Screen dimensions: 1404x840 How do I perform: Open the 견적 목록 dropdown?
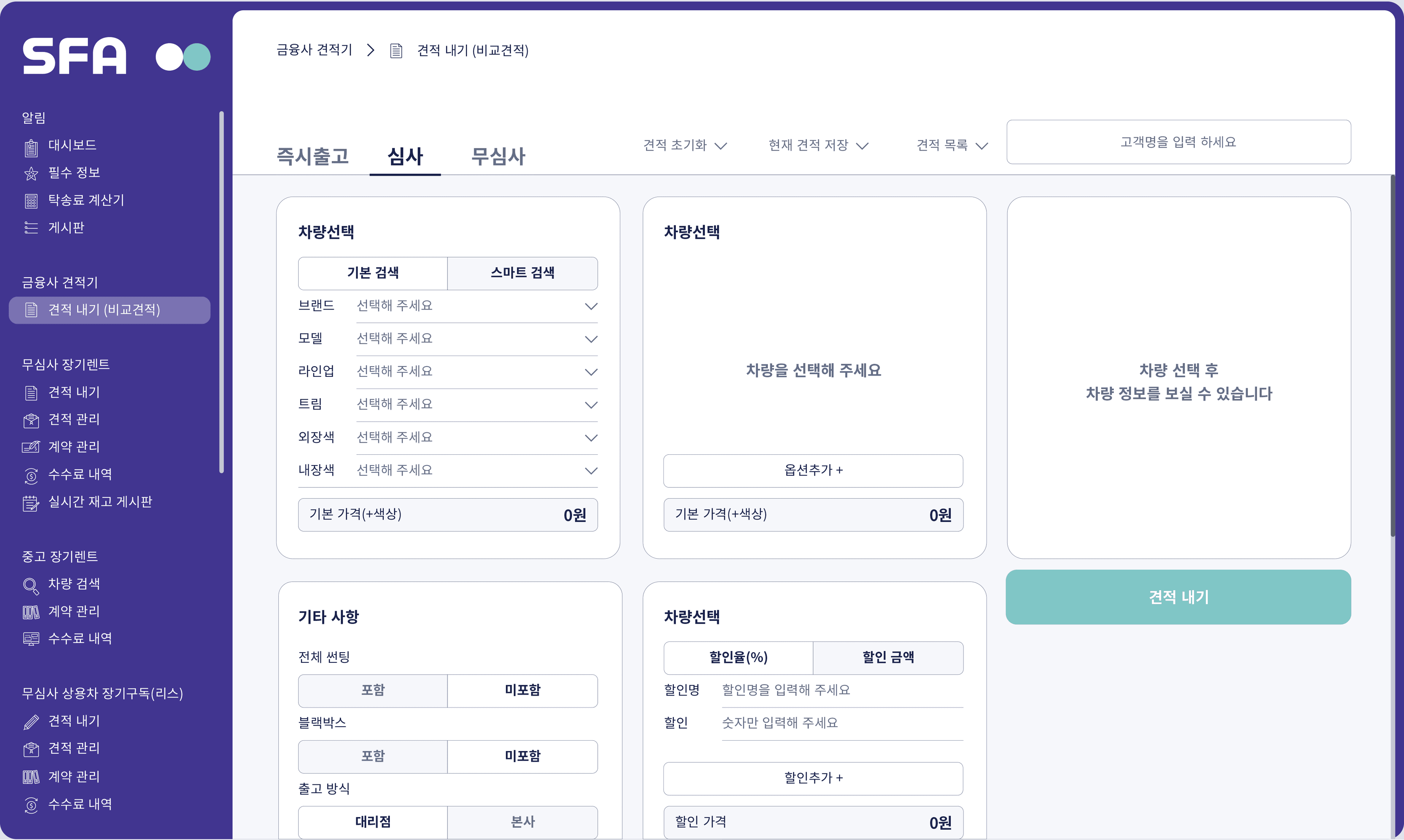coord(952,146)
